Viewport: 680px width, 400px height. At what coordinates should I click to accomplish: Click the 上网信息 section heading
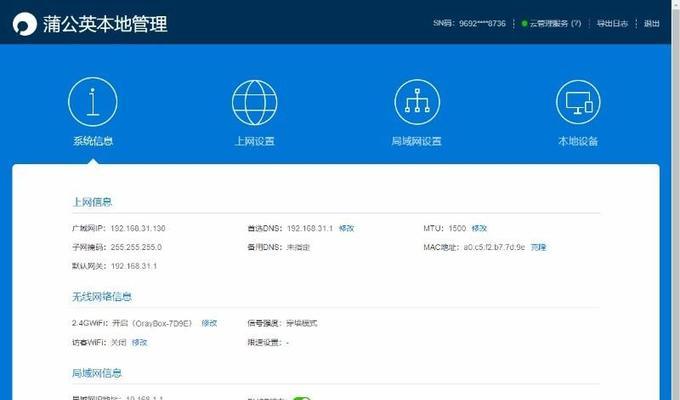click(x=92, y=202)
